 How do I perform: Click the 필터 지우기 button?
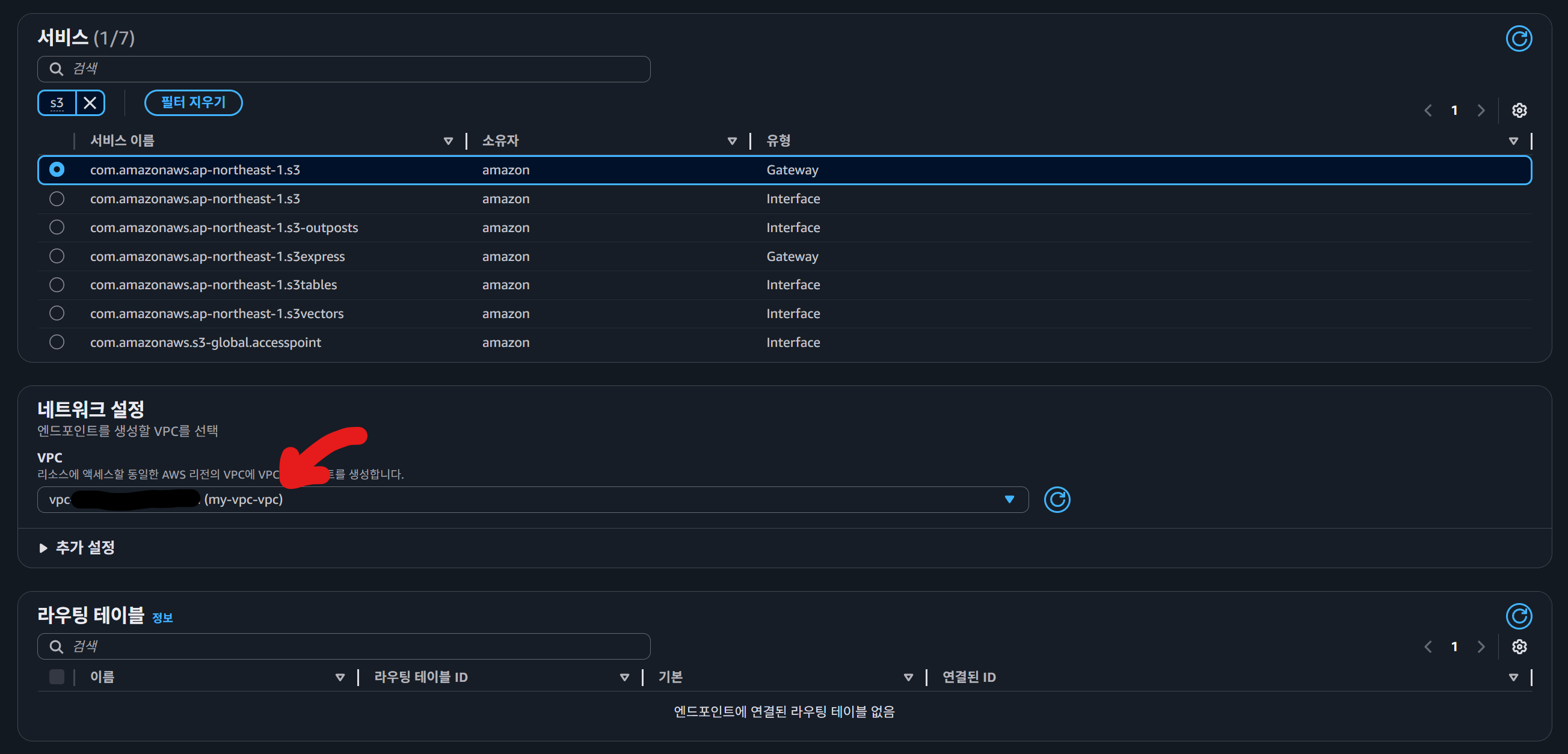193,102
